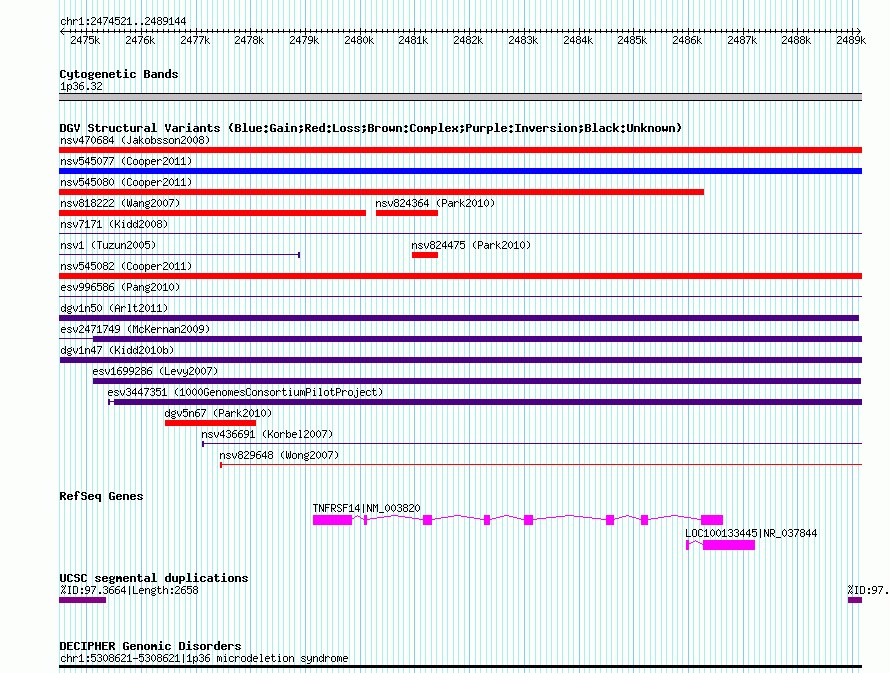The width and height of the screenshot is (890, 673).
Task: Click the 2487k ruler tick label
Action: 742,40
